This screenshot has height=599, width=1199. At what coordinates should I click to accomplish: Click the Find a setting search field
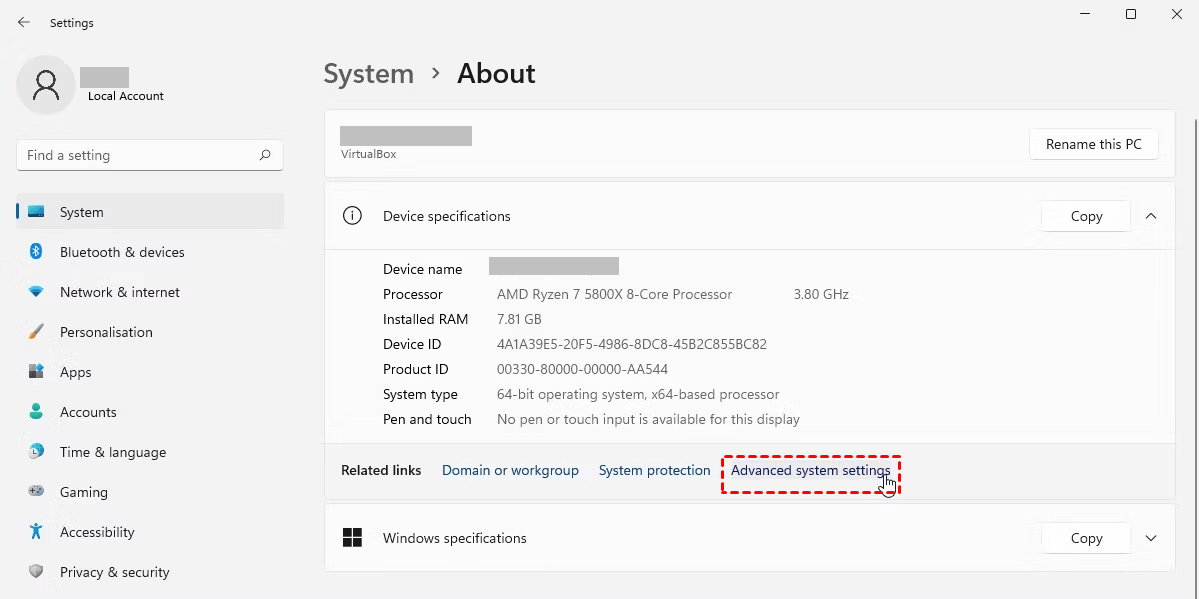click(140, 155)
